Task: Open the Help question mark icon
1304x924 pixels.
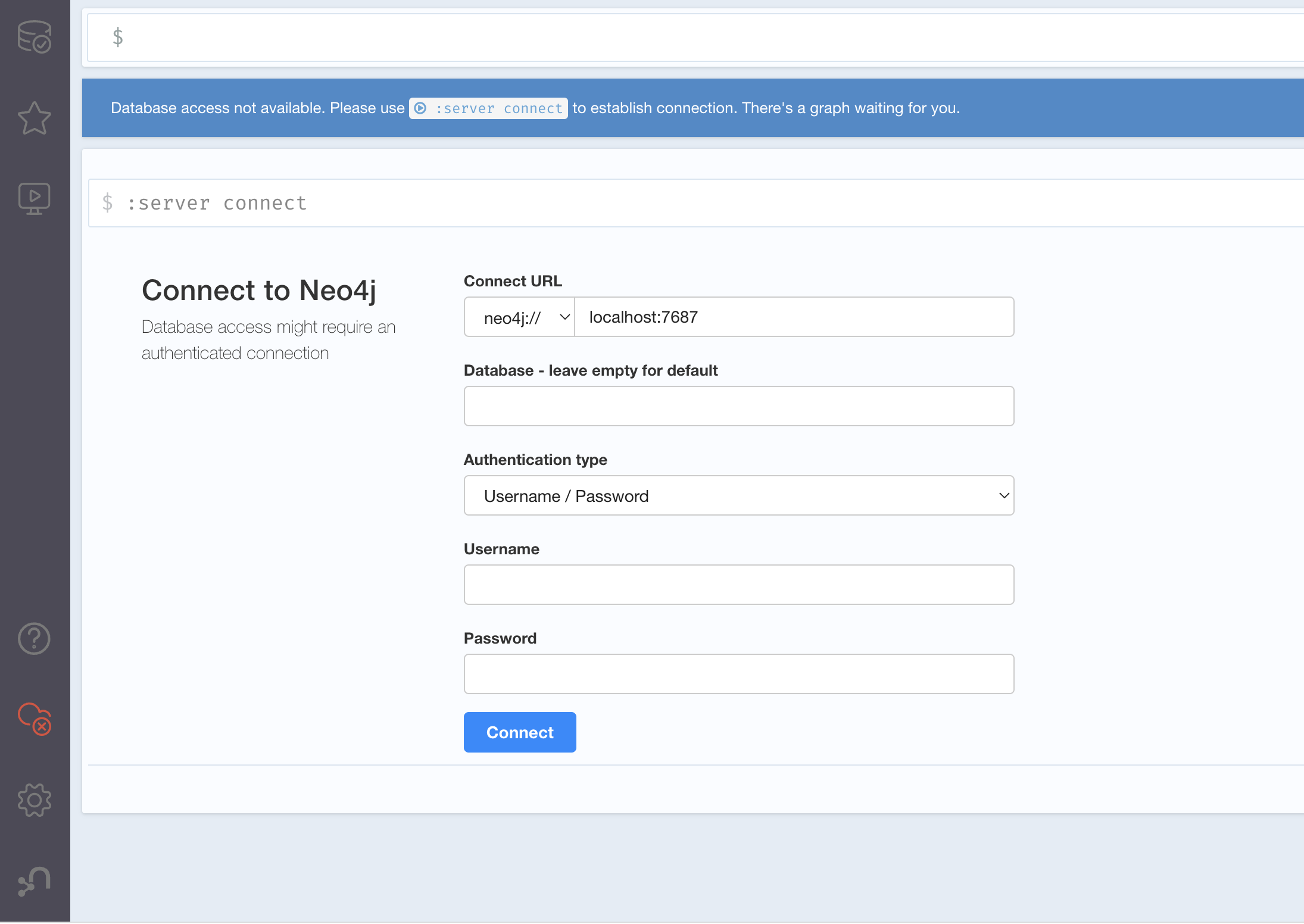Action: click(35, 639)
